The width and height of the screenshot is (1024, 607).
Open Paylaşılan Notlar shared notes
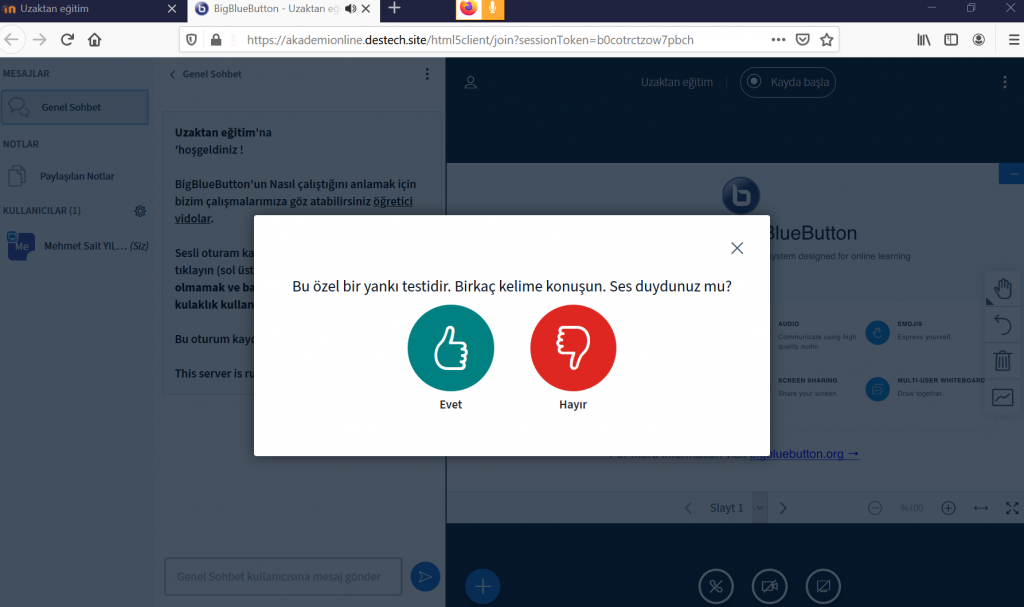[x=75, y=176]
